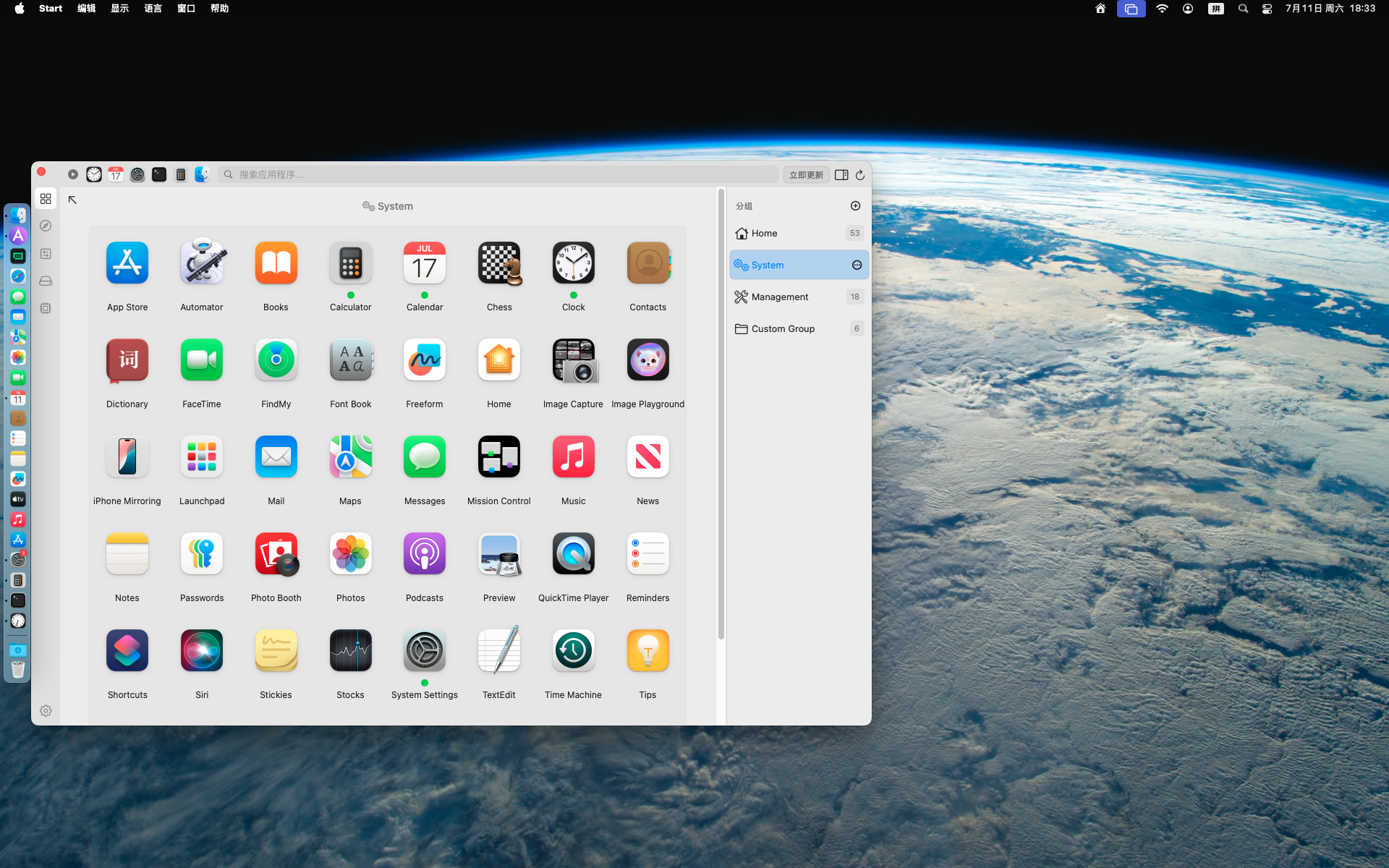Click the 立即更新 button
Image resolution: width=1389 pixels, height=868 pixels.
pyautogui.click(x=806, y=175)
